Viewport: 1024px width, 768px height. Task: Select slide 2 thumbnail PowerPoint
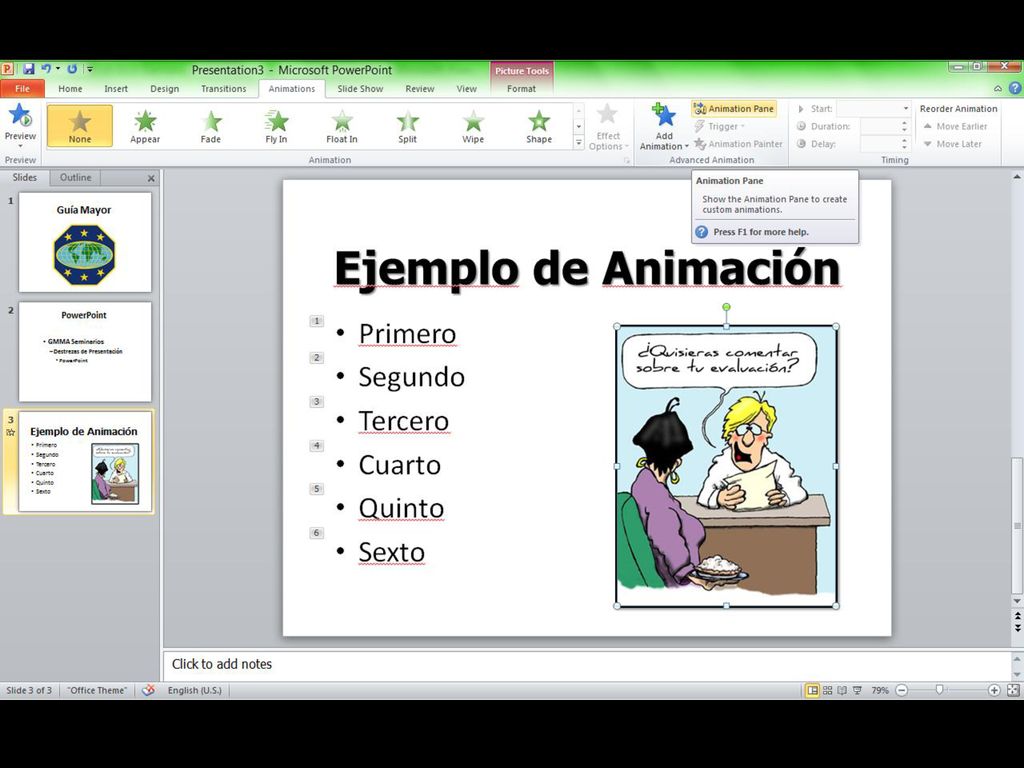[85, 351]
